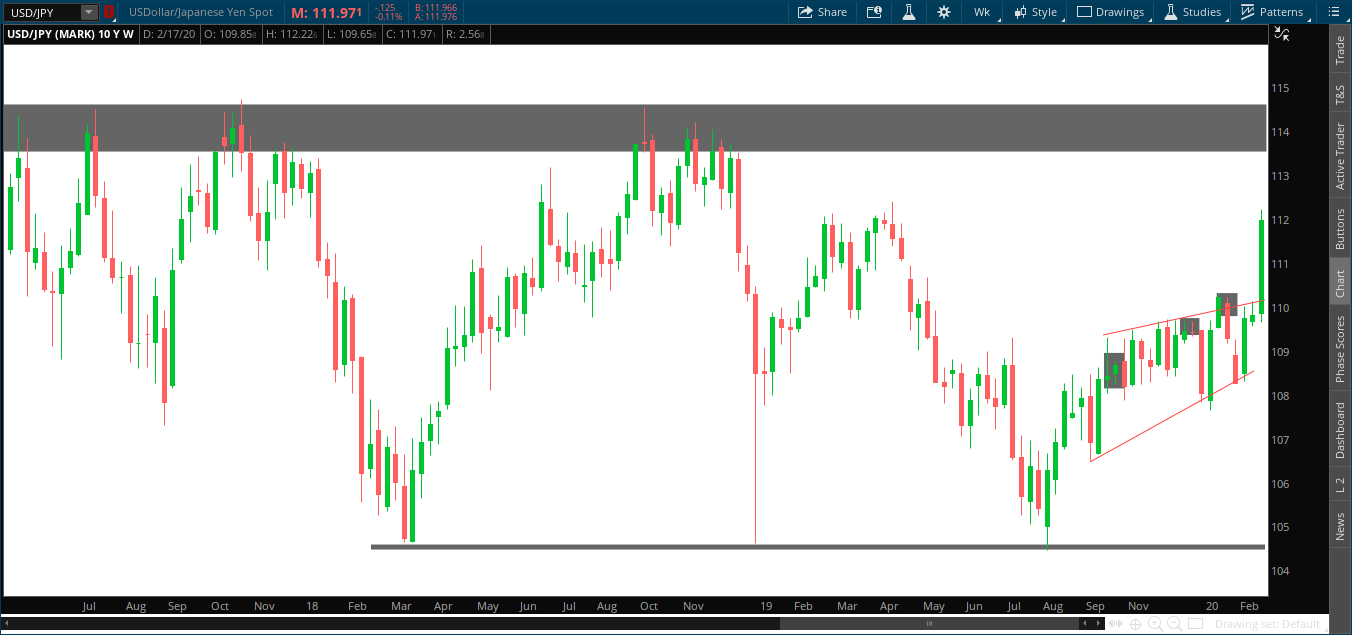Click the Share button
The image size is (1352, 635).
click(x=822, y=12)
